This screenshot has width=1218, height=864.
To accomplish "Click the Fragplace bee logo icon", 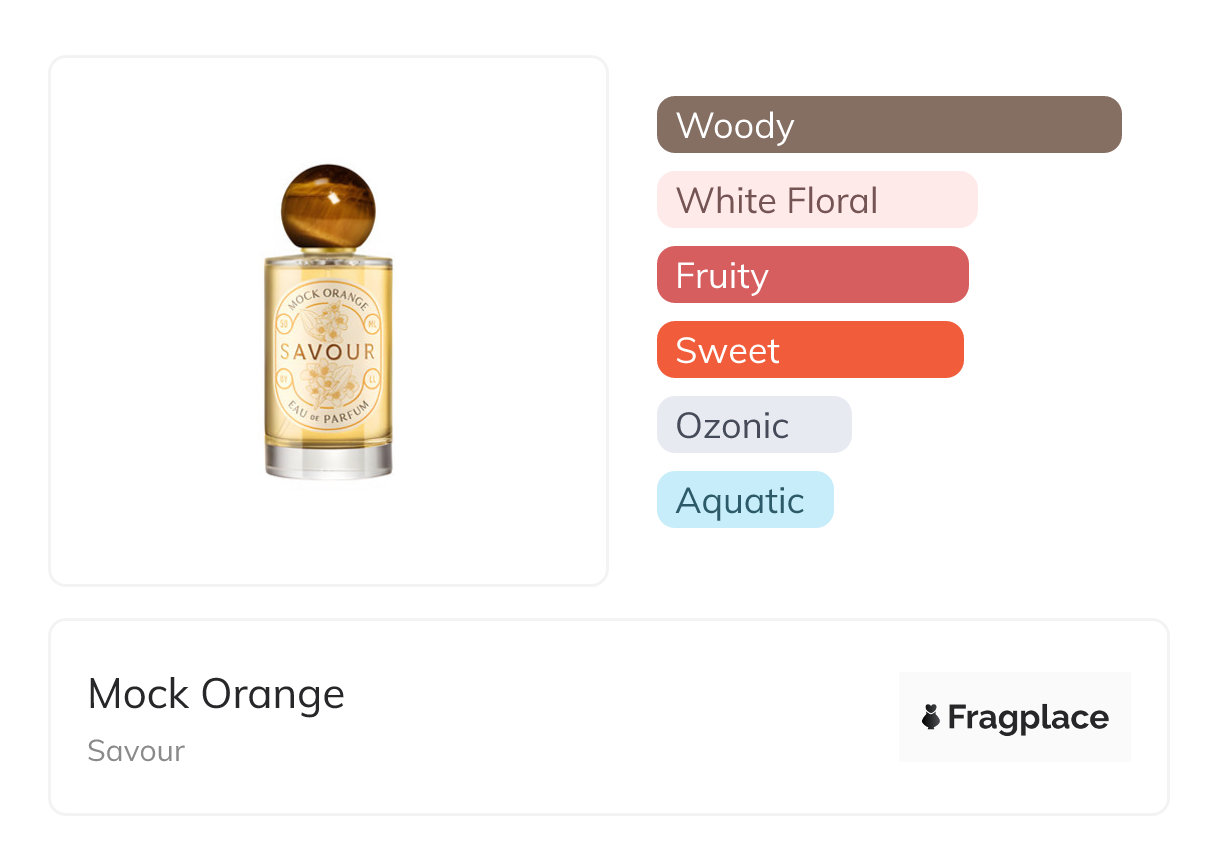I will 931,717.
